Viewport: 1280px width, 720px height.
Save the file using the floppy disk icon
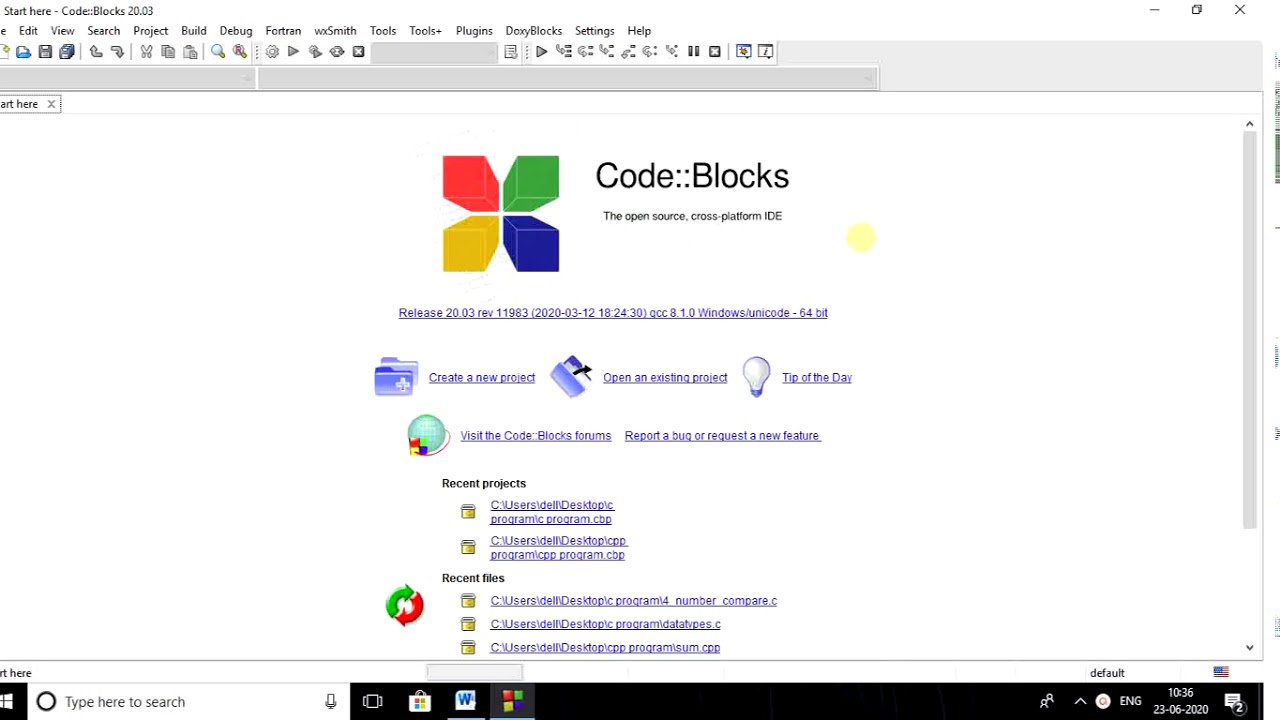click(45, 52)
